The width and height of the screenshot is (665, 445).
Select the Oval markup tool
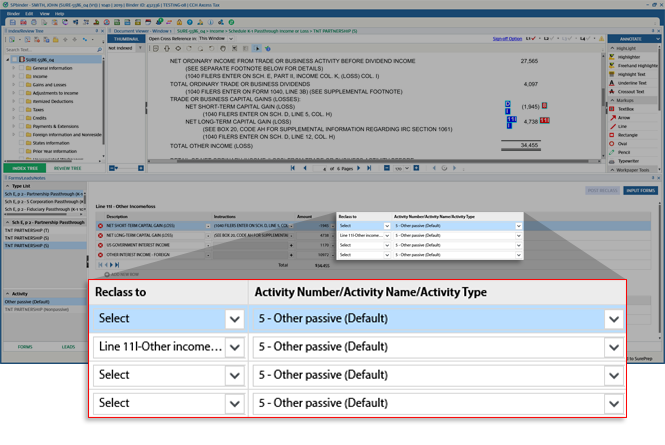pos(624,143)
